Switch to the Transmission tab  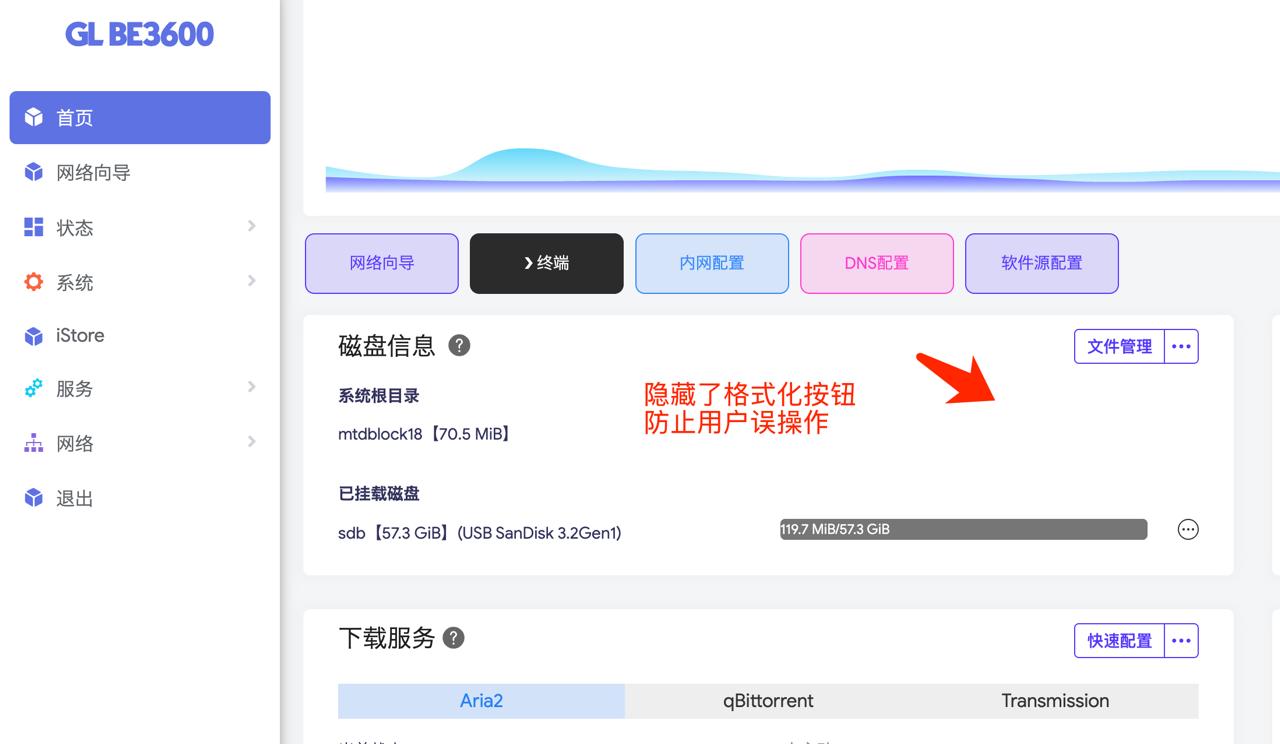coord(1055,701)
